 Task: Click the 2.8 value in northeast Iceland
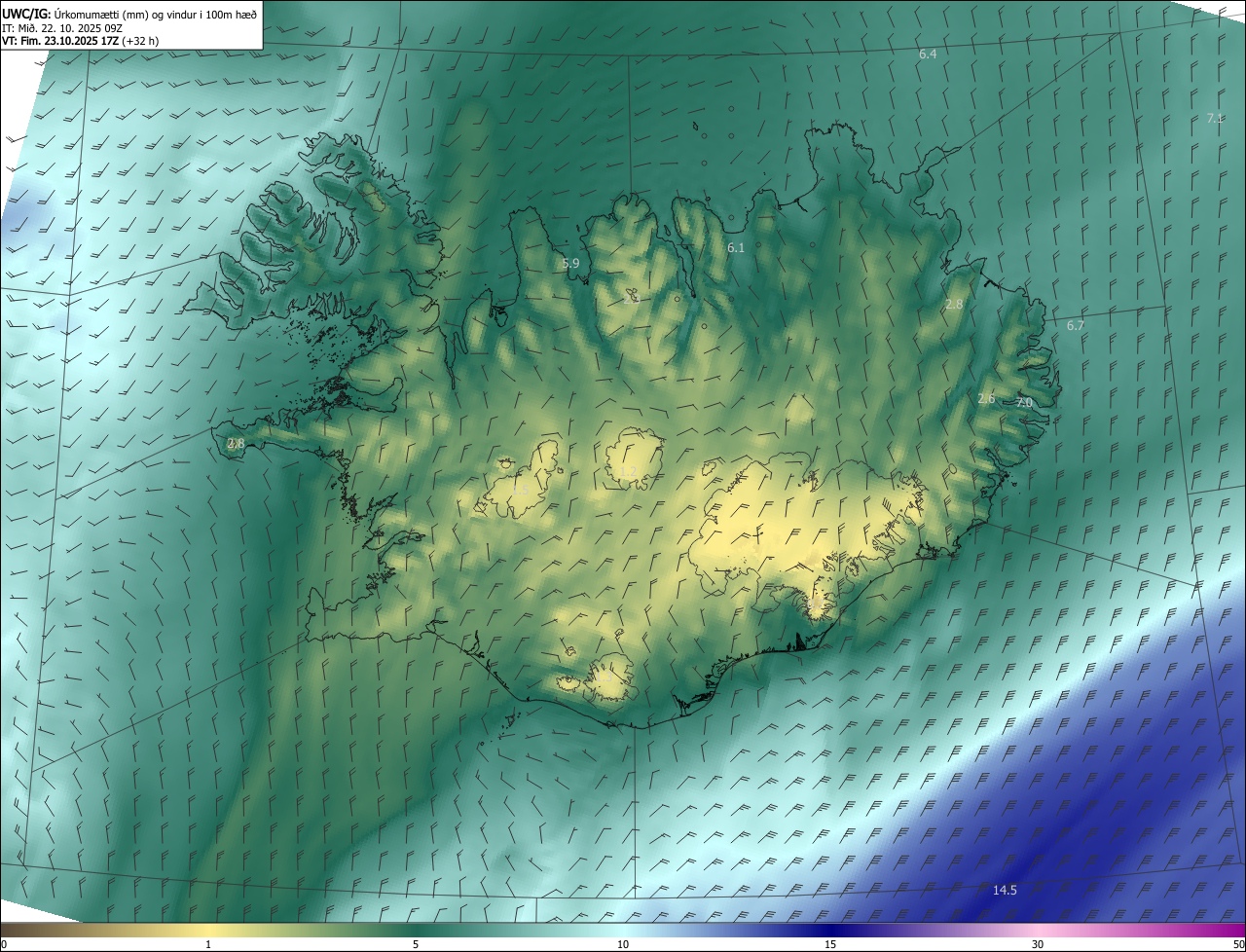point(954,304)
